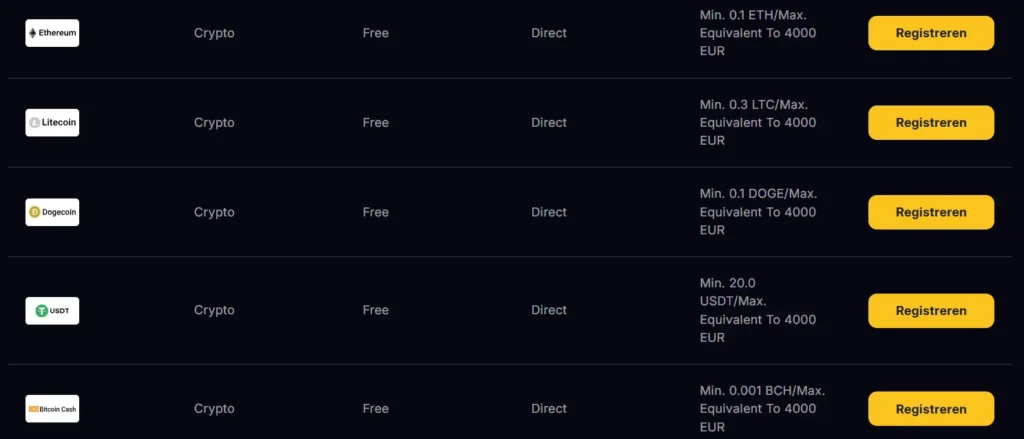Click the Free fee in Litecoin row

[375, 123]
